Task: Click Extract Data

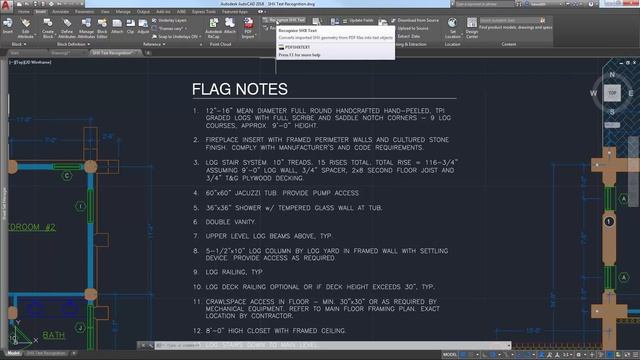Action: coord(409,36)
